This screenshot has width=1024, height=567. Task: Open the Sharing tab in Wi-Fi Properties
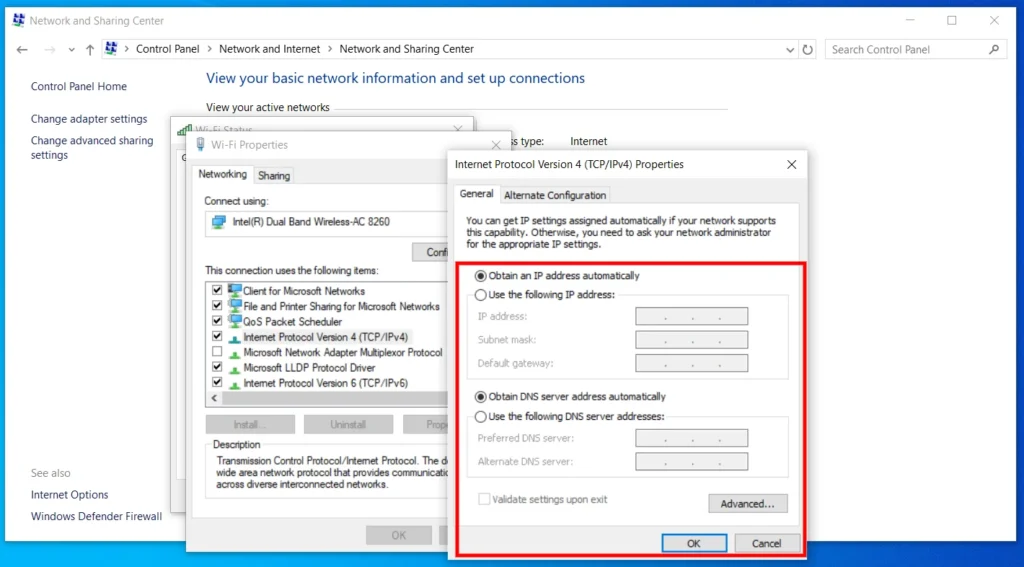click(x=274, y=176)
